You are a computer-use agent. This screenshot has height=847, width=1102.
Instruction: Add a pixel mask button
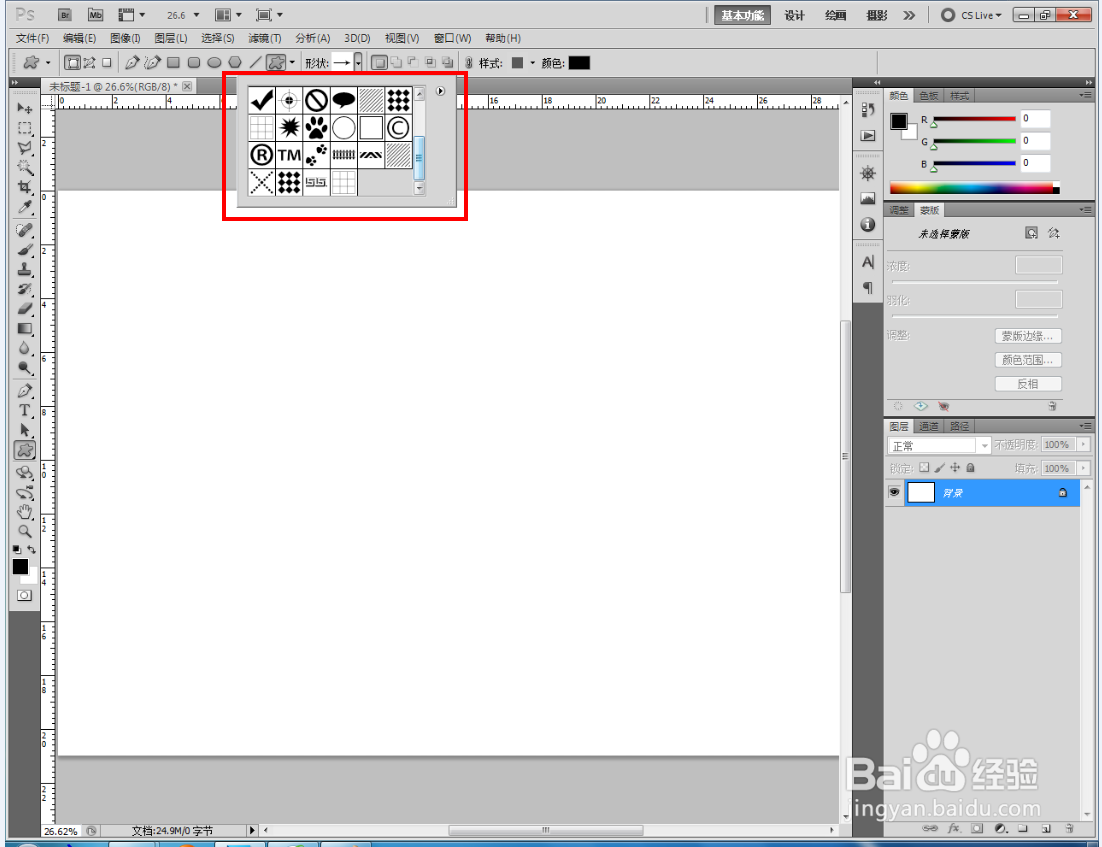pos(1031,233)
